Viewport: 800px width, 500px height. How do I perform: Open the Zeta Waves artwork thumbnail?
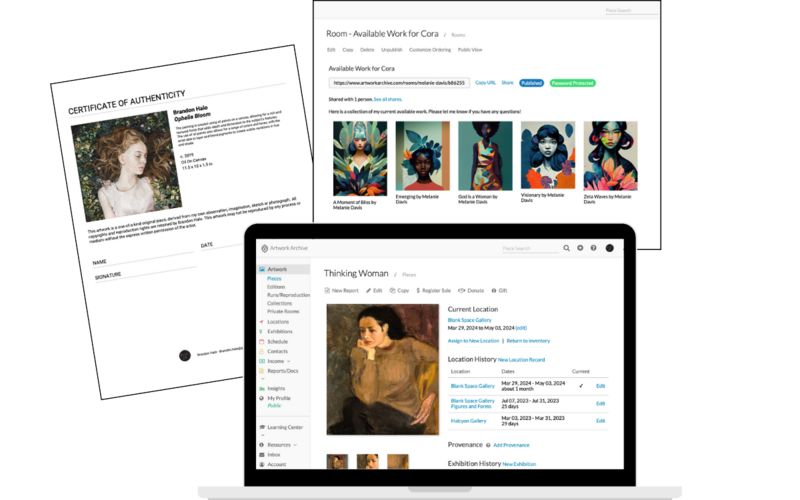(610, 156)
